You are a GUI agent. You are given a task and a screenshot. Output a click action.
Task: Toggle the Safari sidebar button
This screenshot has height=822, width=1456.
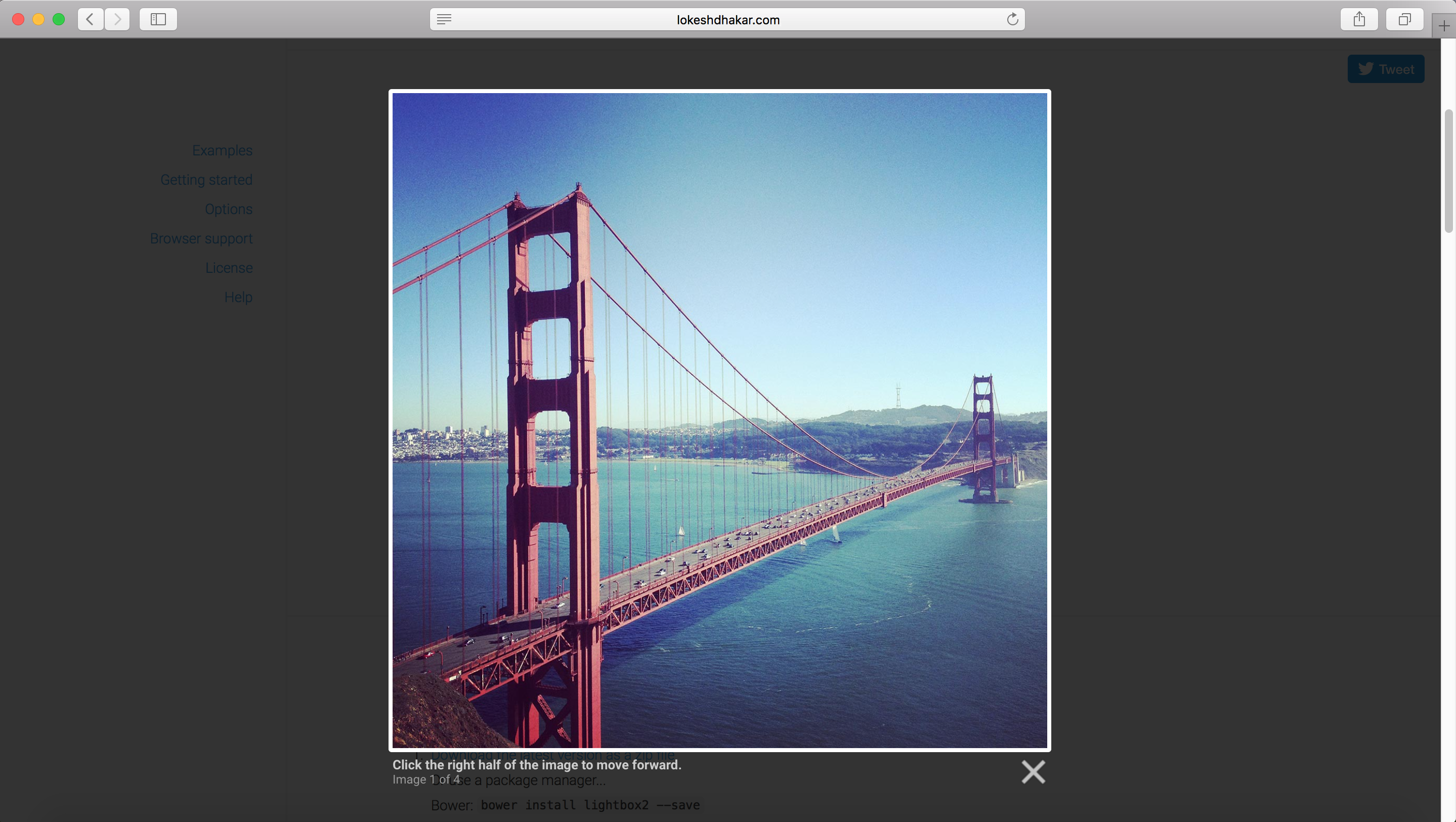(x=158, y=19)
